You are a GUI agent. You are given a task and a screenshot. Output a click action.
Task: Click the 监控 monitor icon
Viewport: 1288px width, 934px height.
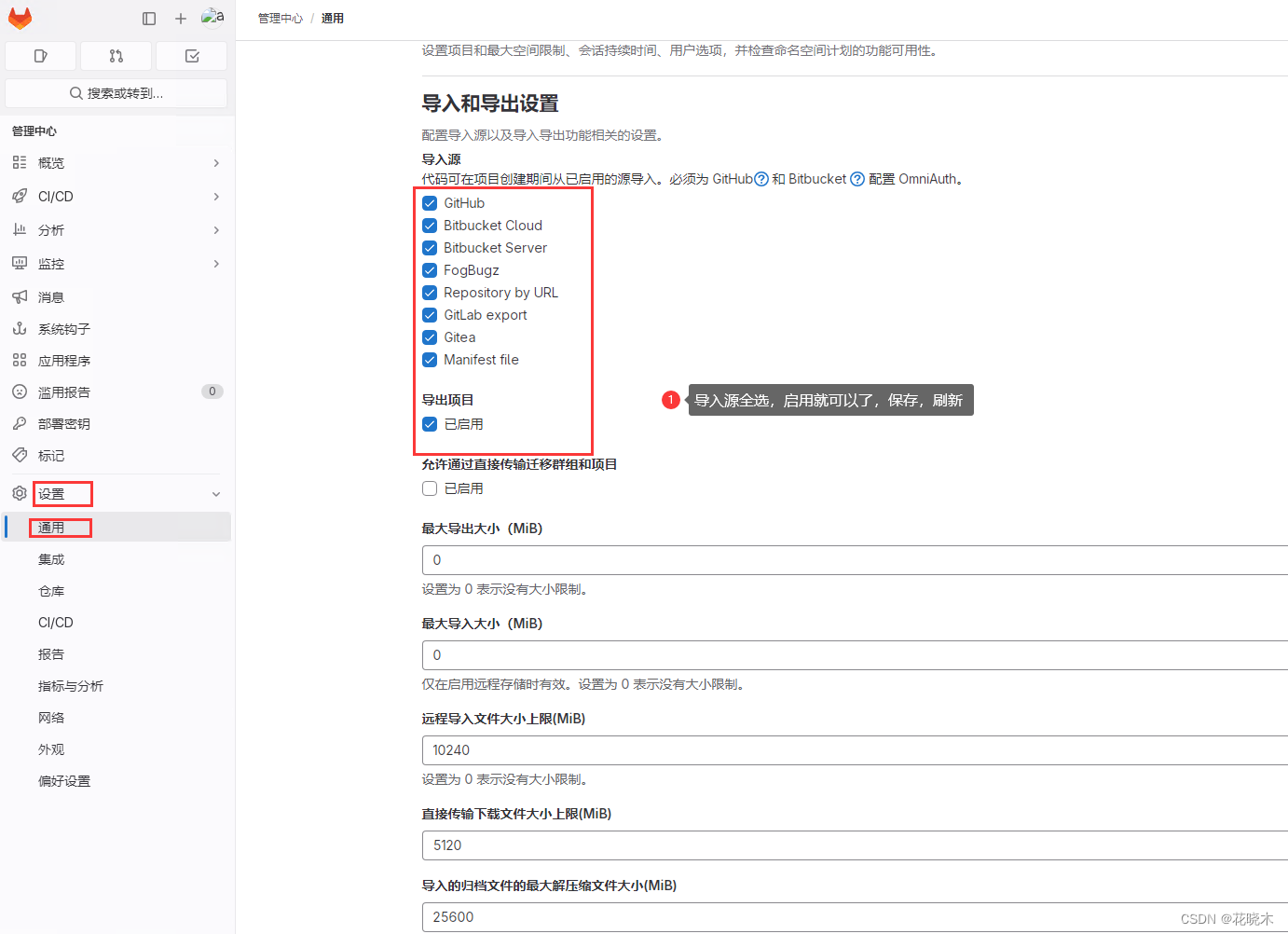tap(20, 263)
